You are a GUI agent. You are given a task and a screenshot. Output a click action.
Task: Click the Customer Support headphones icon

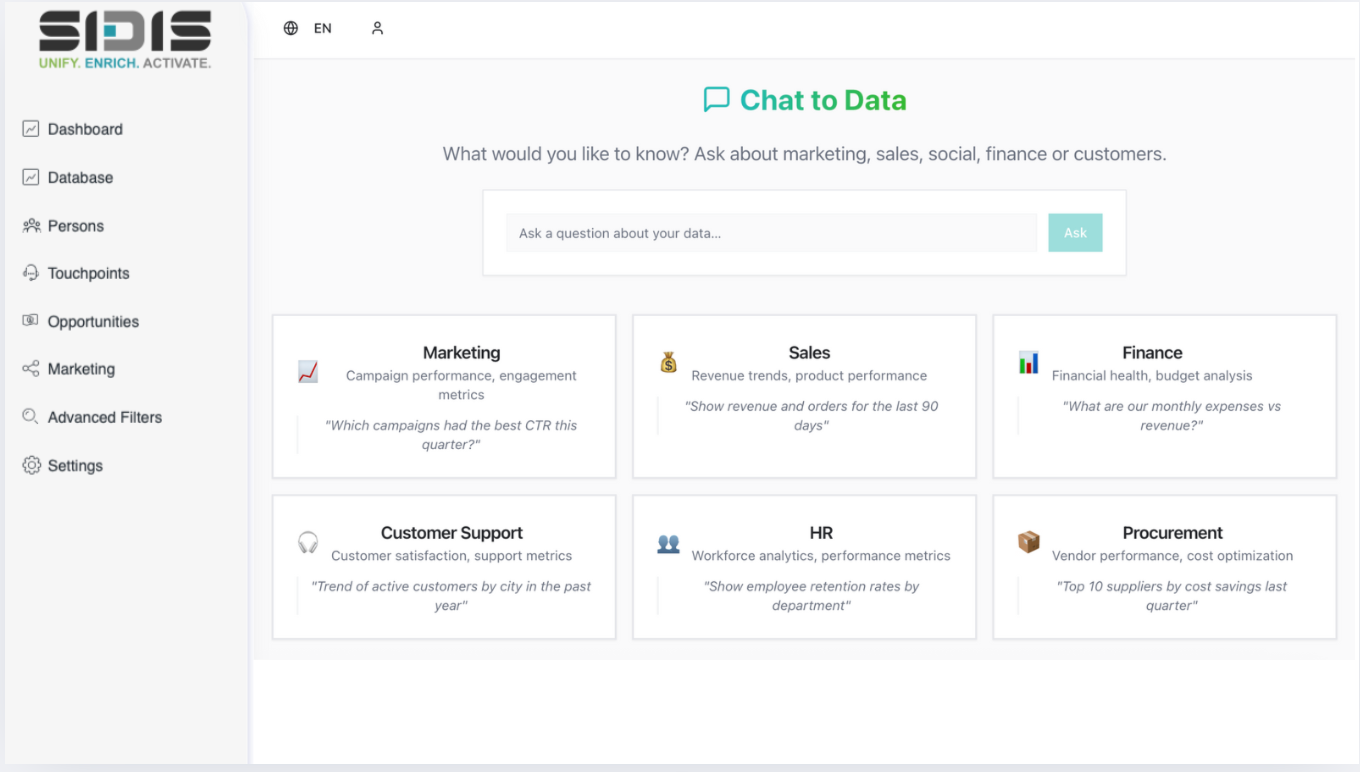pyautogui.click(x=308, y=543)
